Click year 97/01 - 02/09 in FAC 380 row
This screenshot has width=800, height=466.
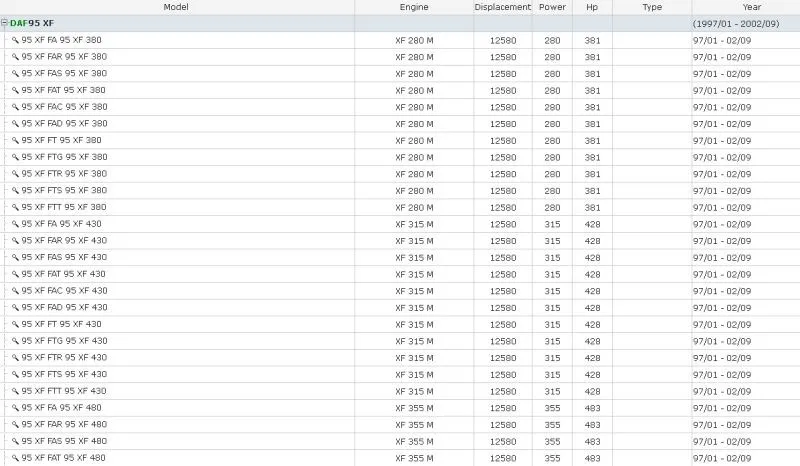(721, 107)
